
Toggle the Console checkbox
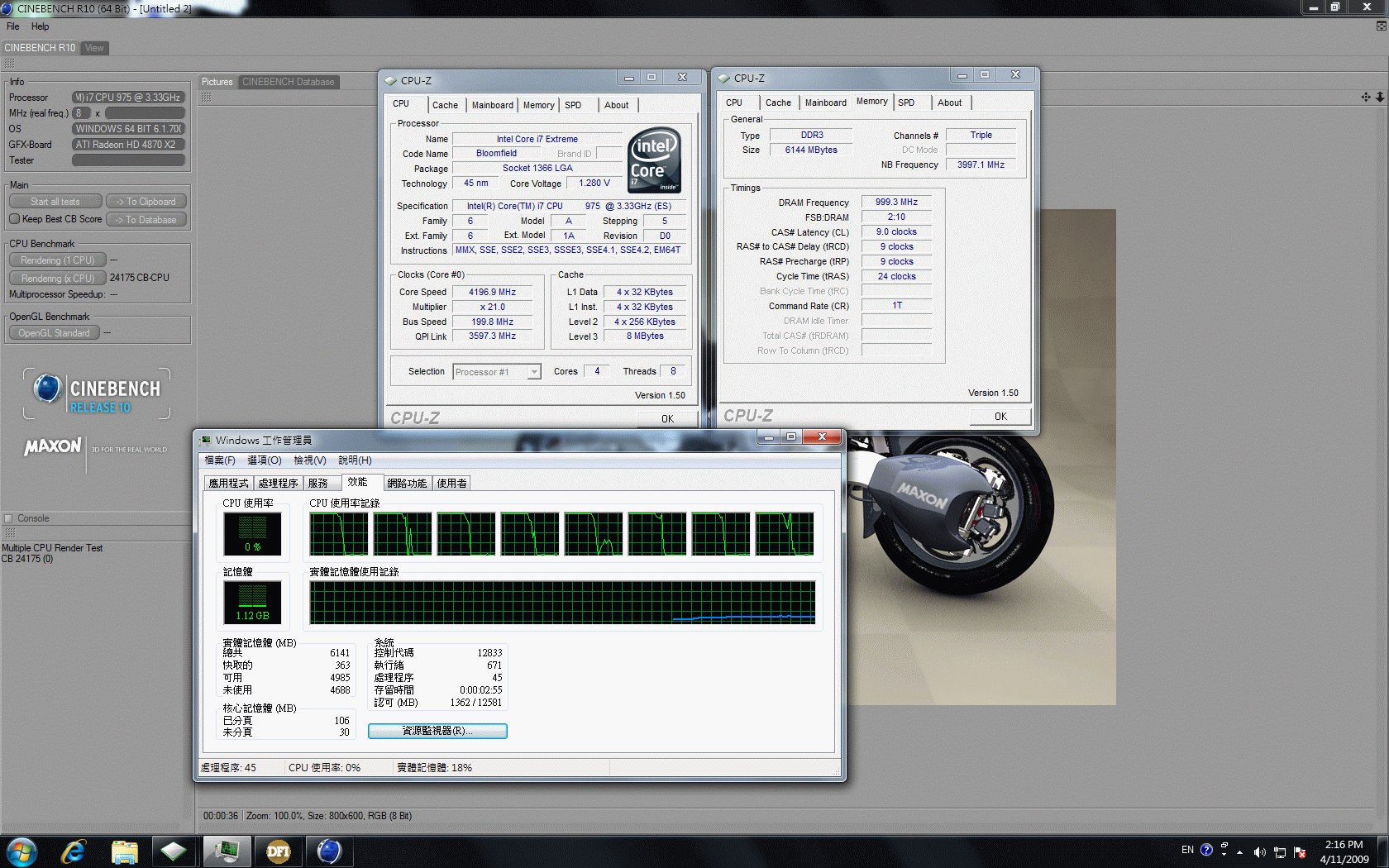point(8,518)
